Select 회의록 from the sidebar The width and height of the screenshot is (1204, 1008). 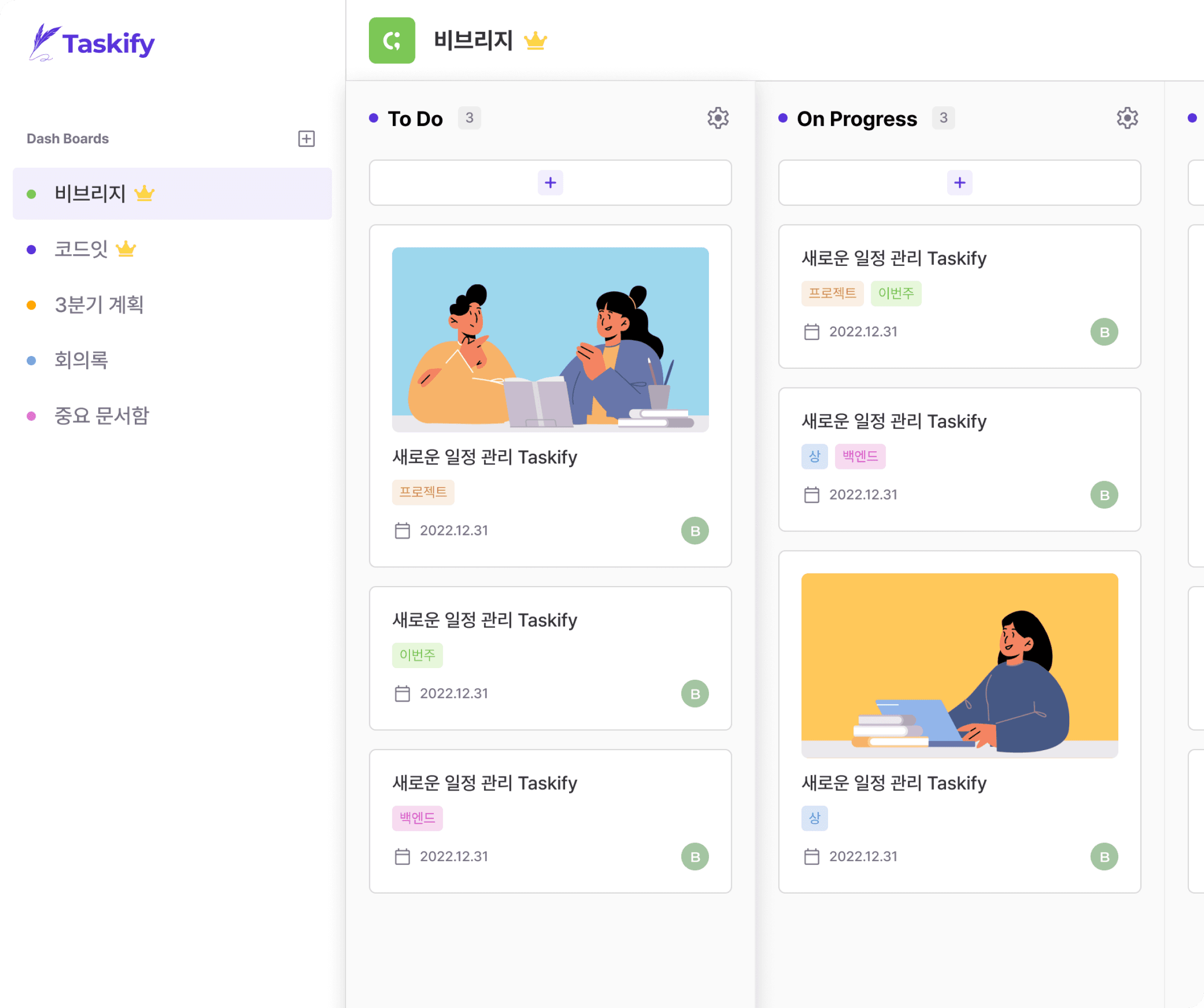point(82,360)
